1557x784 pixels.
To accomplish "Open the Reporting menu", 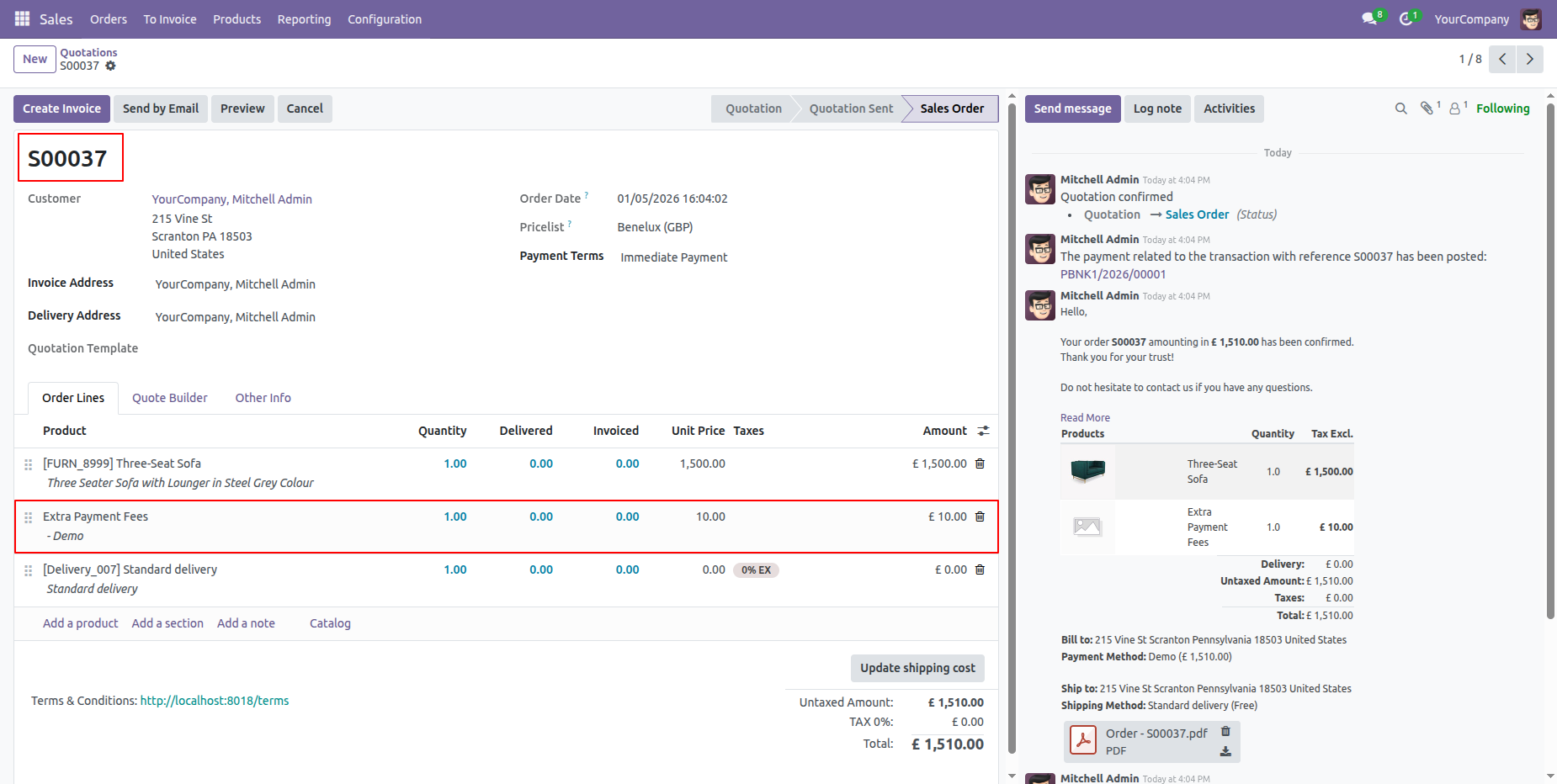I will 304,19.
